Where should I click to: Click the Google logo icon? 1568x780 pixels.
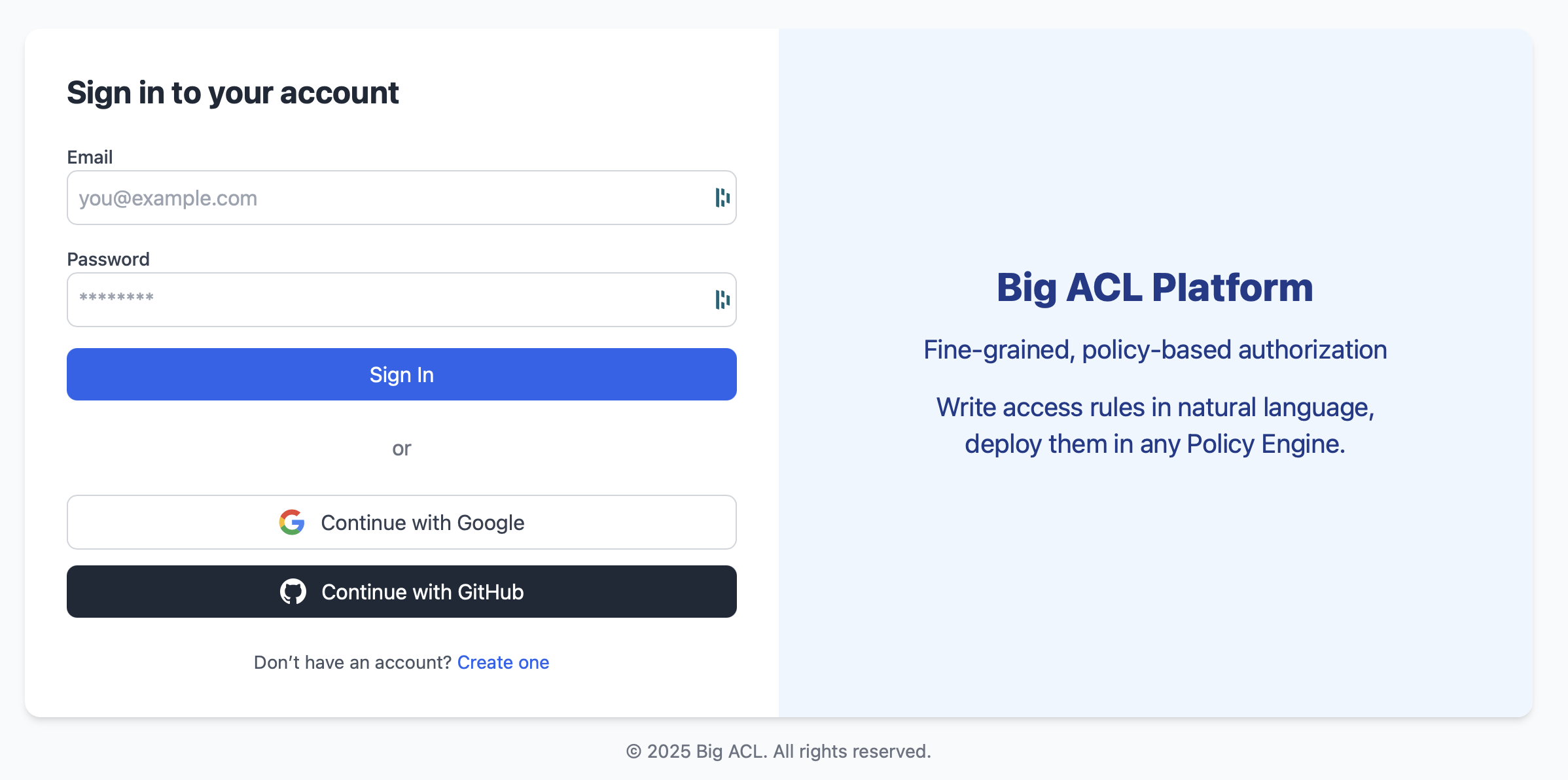292,522
